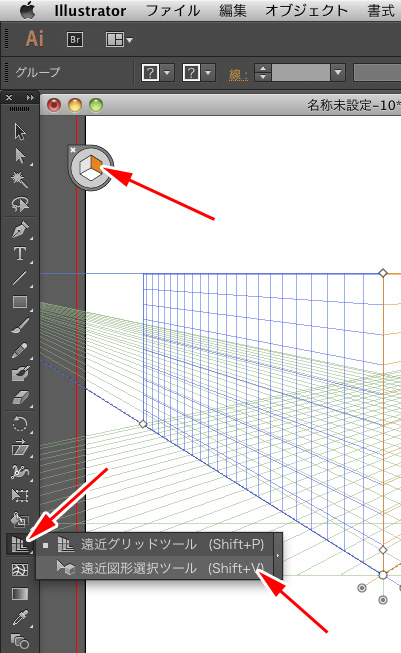The height and width of the screenshot is (653, 401).
Task: Select the Paintbrush tool
Action: (20, 326)
